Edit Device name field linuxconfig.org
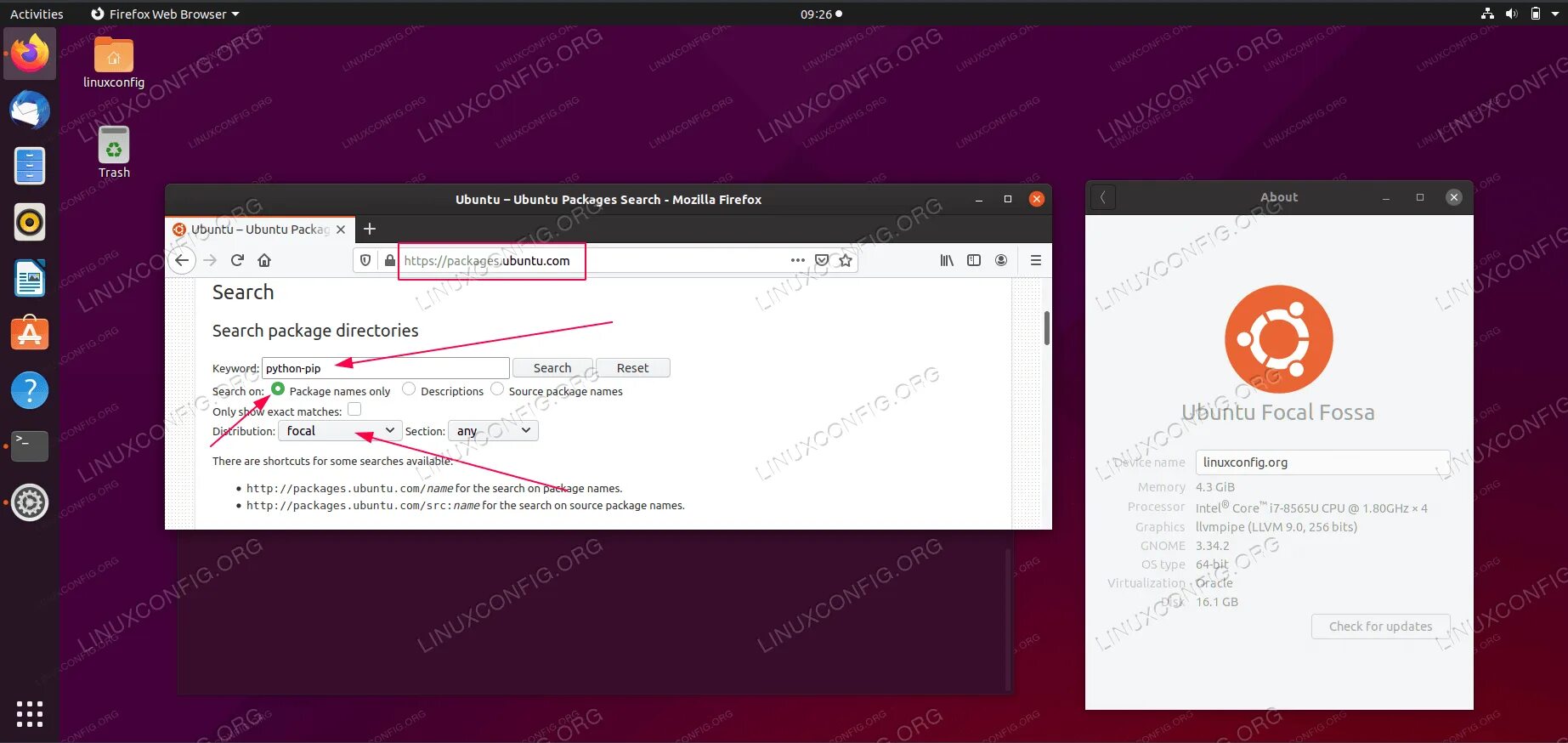The height and width of the screenshot is (743, 1568). (1322, 462)
